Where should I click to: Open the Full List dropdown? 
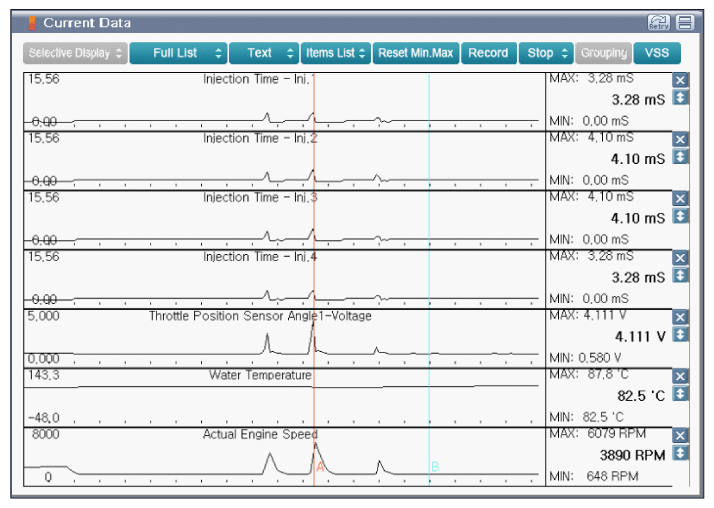(178, 53)
